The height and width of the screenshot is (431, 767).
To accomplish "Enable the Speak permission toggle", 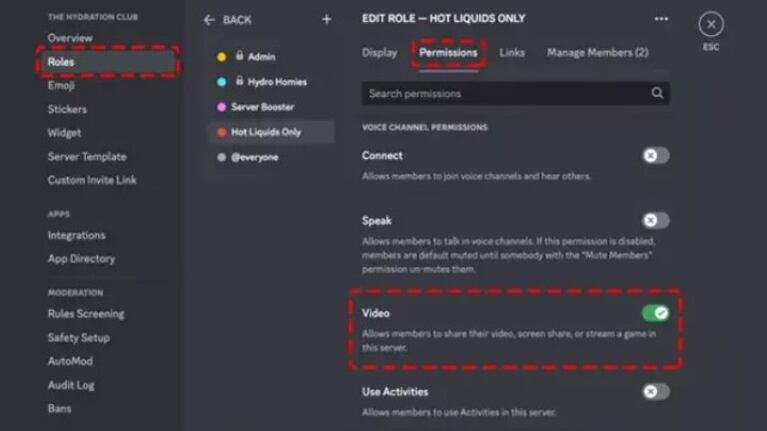I will tap(655, 220).
